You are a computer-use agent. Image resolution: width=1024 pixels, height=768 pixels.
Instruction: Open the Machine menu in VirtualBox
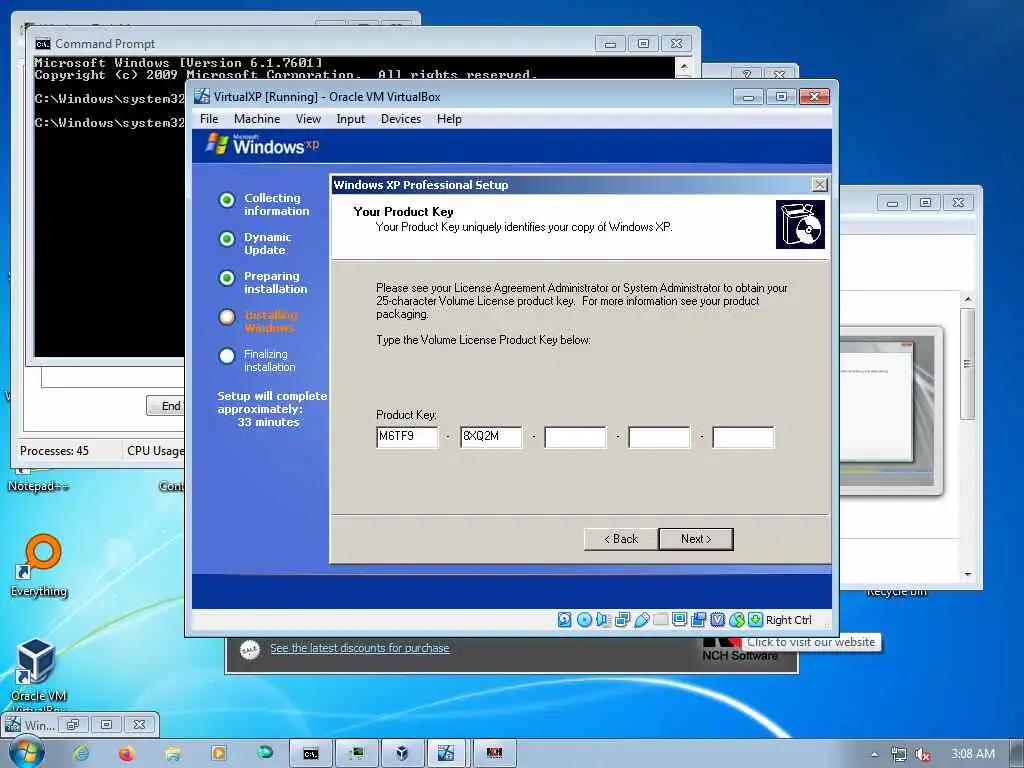pyautogui.click(x=257, y=119)
